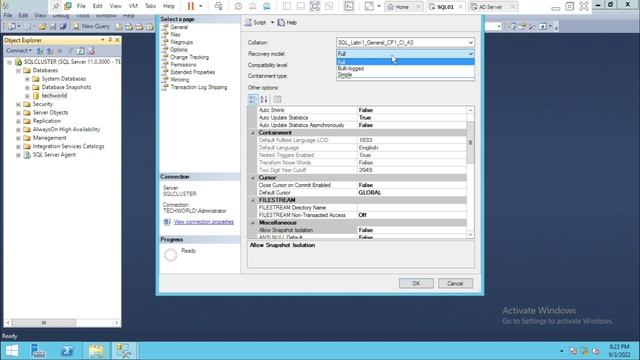640x360 pixels.
Task: Sort properties alphabetically in Other options
Action: [264, 99]
